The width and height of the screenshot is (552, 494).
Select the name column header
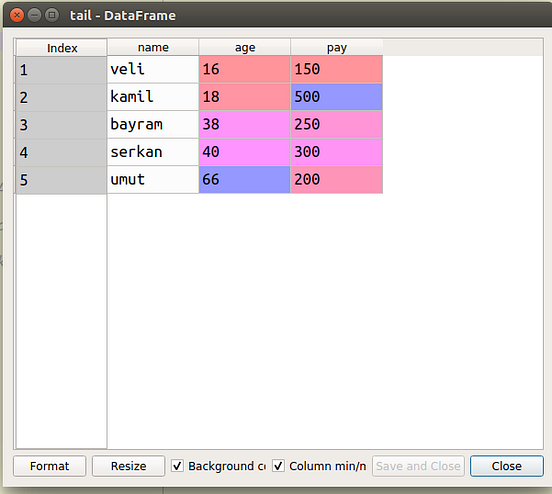click(153, 47)
